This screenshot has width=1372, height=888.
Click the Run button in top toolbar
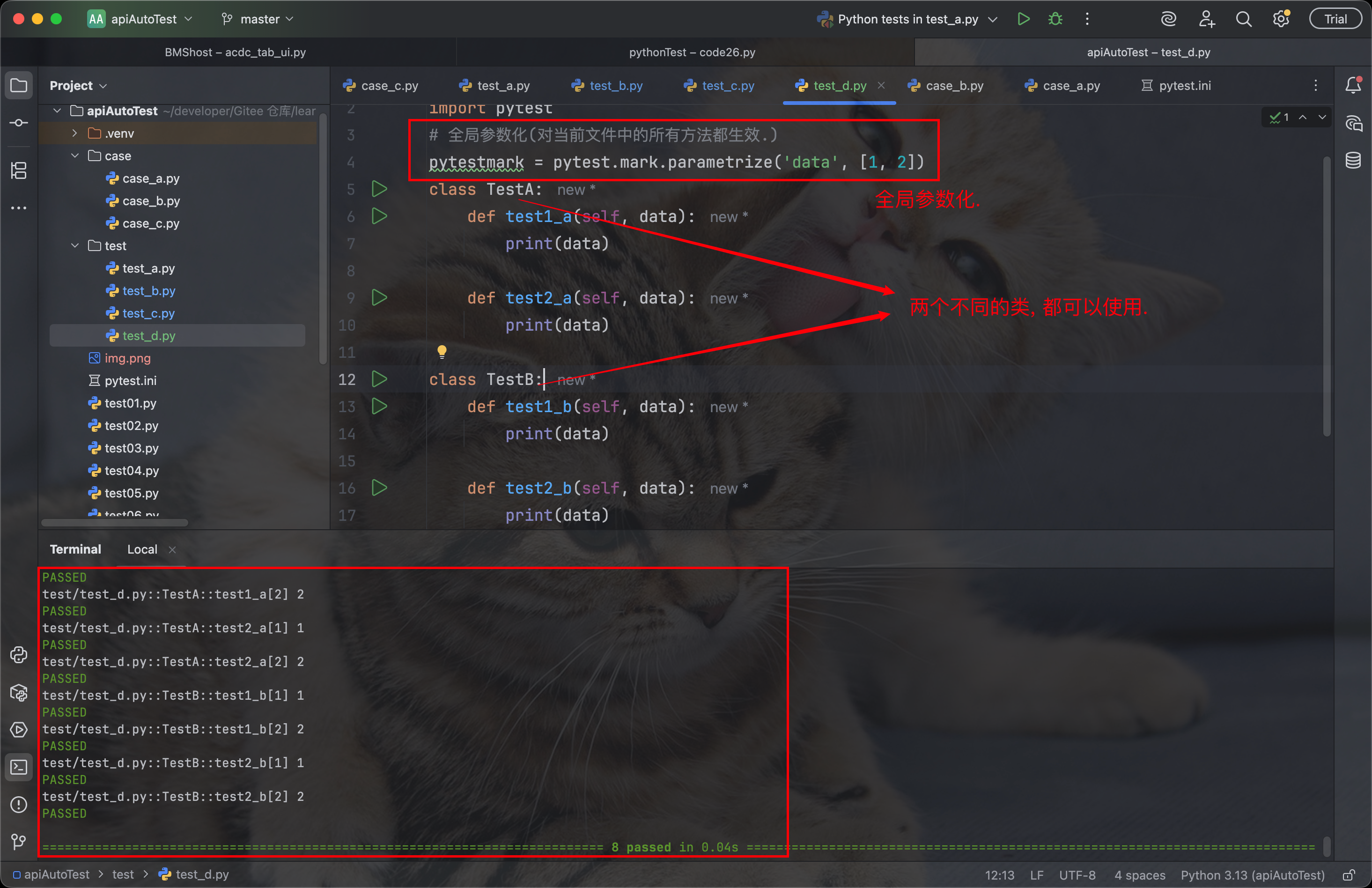tap(1023, 19)
